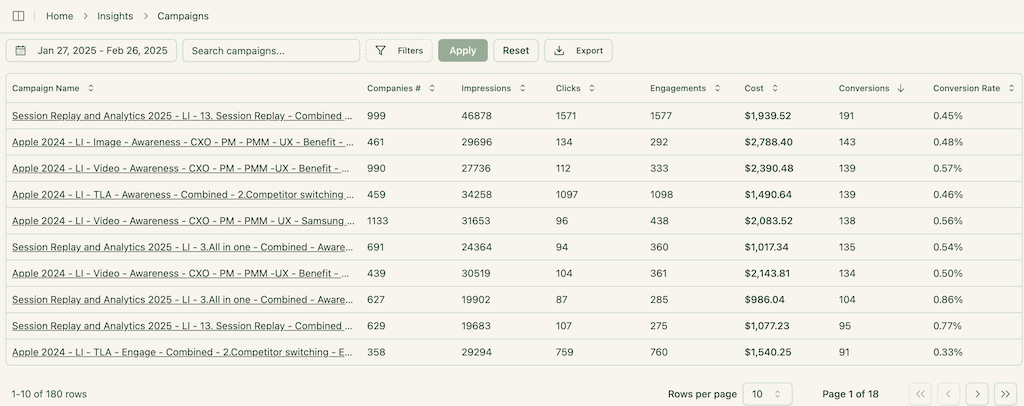Image resolution: width=1024 pixels, height=406 pixels.
Task: Go to the first page
Action: pos(920,394)
